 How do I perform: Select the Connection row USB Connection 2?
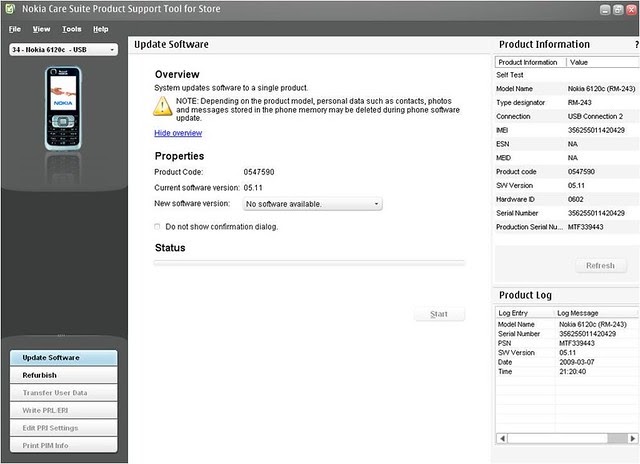click(x=567, y=116)
